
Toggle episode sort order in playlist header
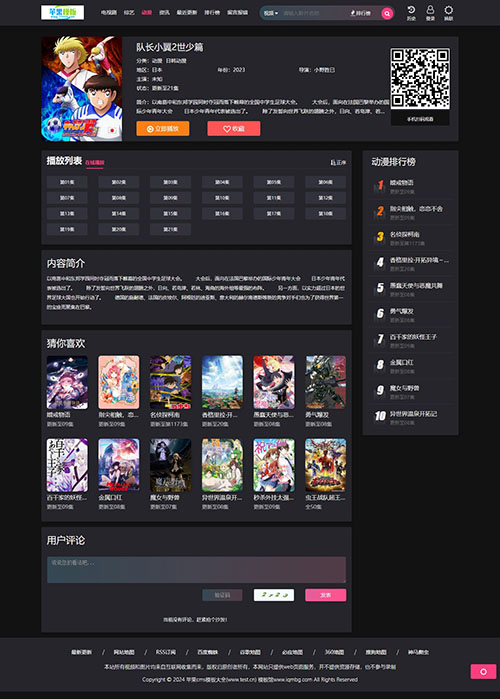(338, 163)
